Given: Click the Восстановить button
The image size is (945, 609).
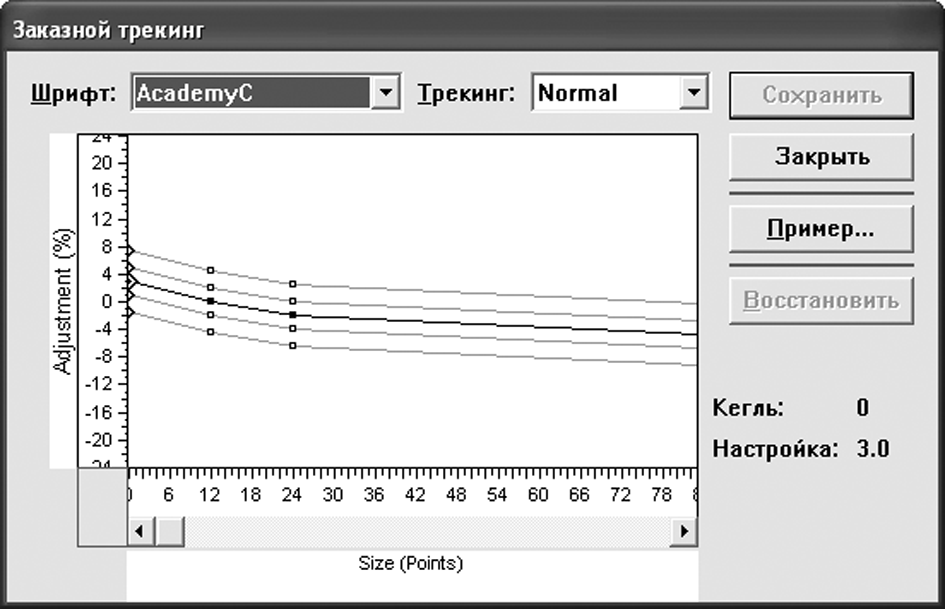Looking at the screenshot, I should [821, 300].
